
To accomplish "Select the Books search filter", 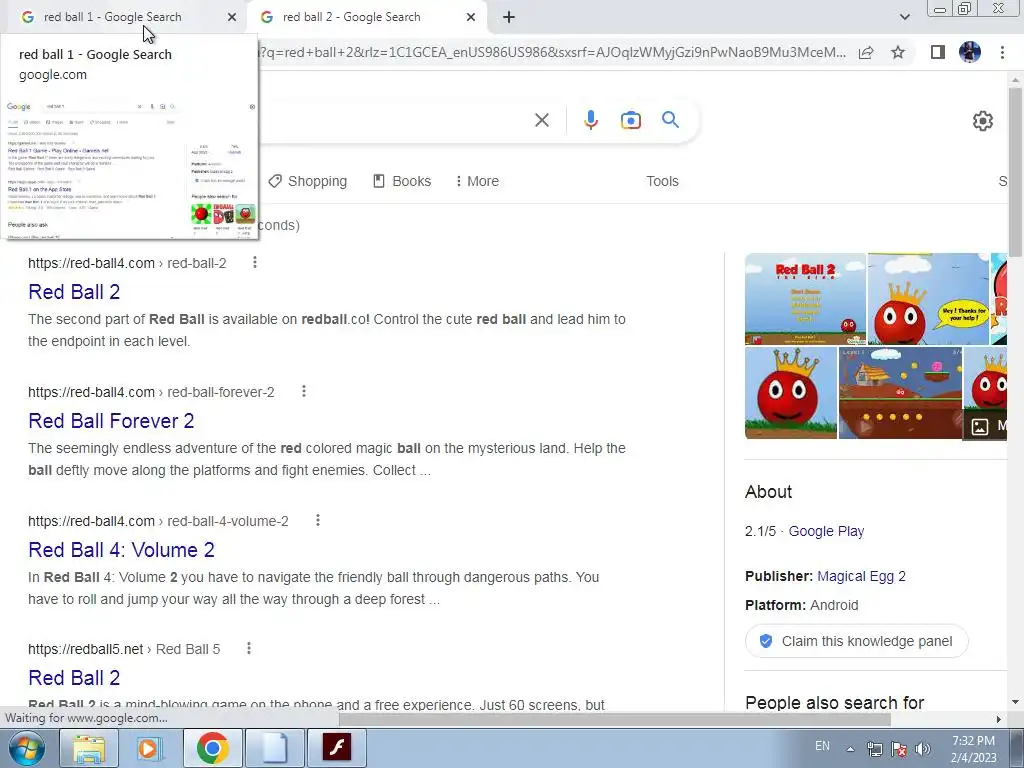I will point(402,181).
